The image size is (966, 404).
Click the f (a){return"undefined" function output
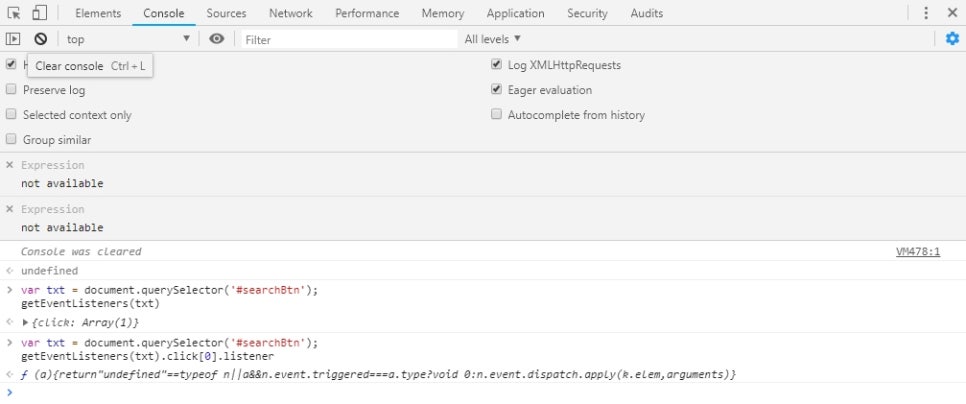[378, 374]
